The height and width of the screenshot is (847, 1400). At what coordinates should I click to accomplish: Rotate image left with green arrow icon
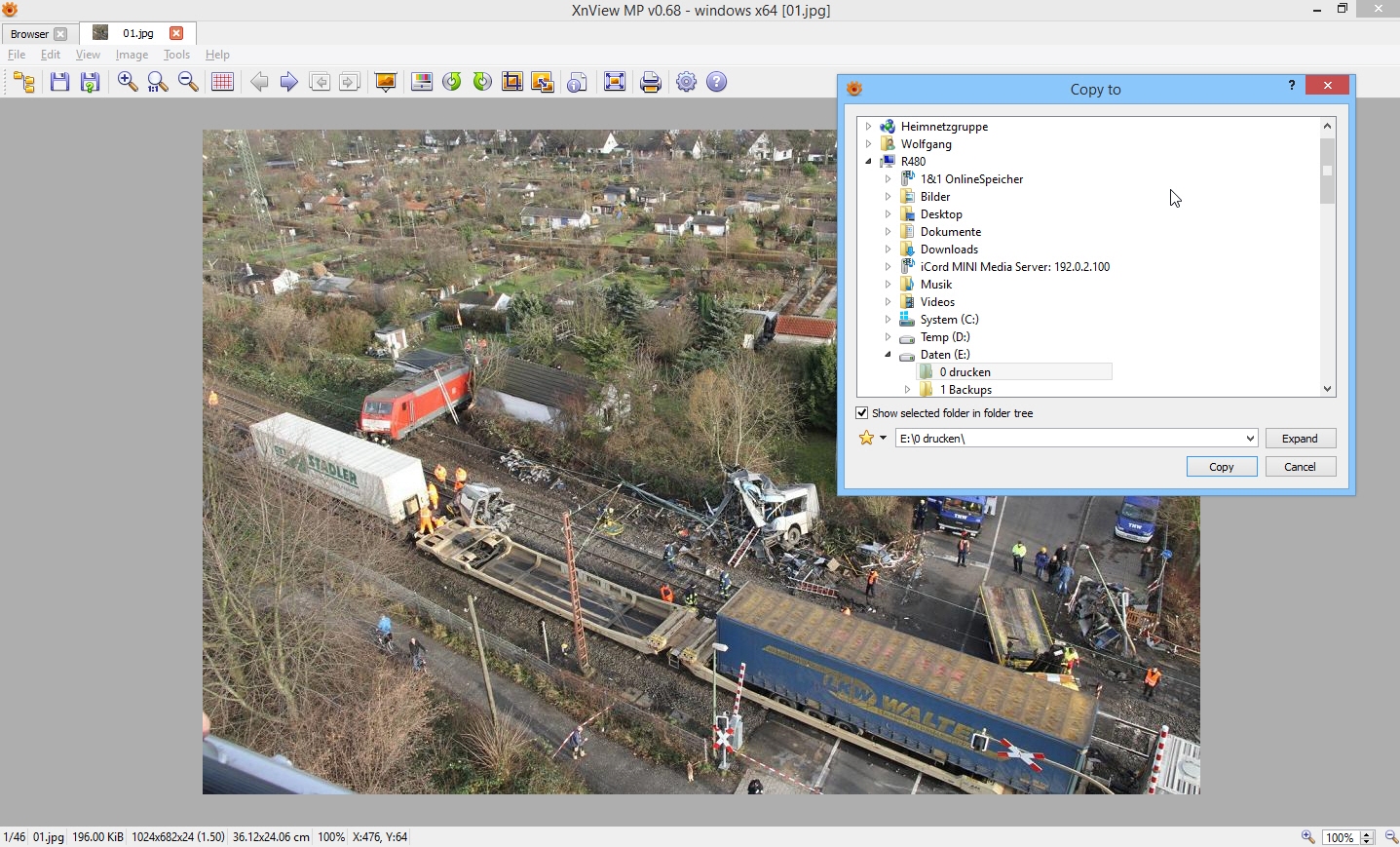click(x=452, y=82)
